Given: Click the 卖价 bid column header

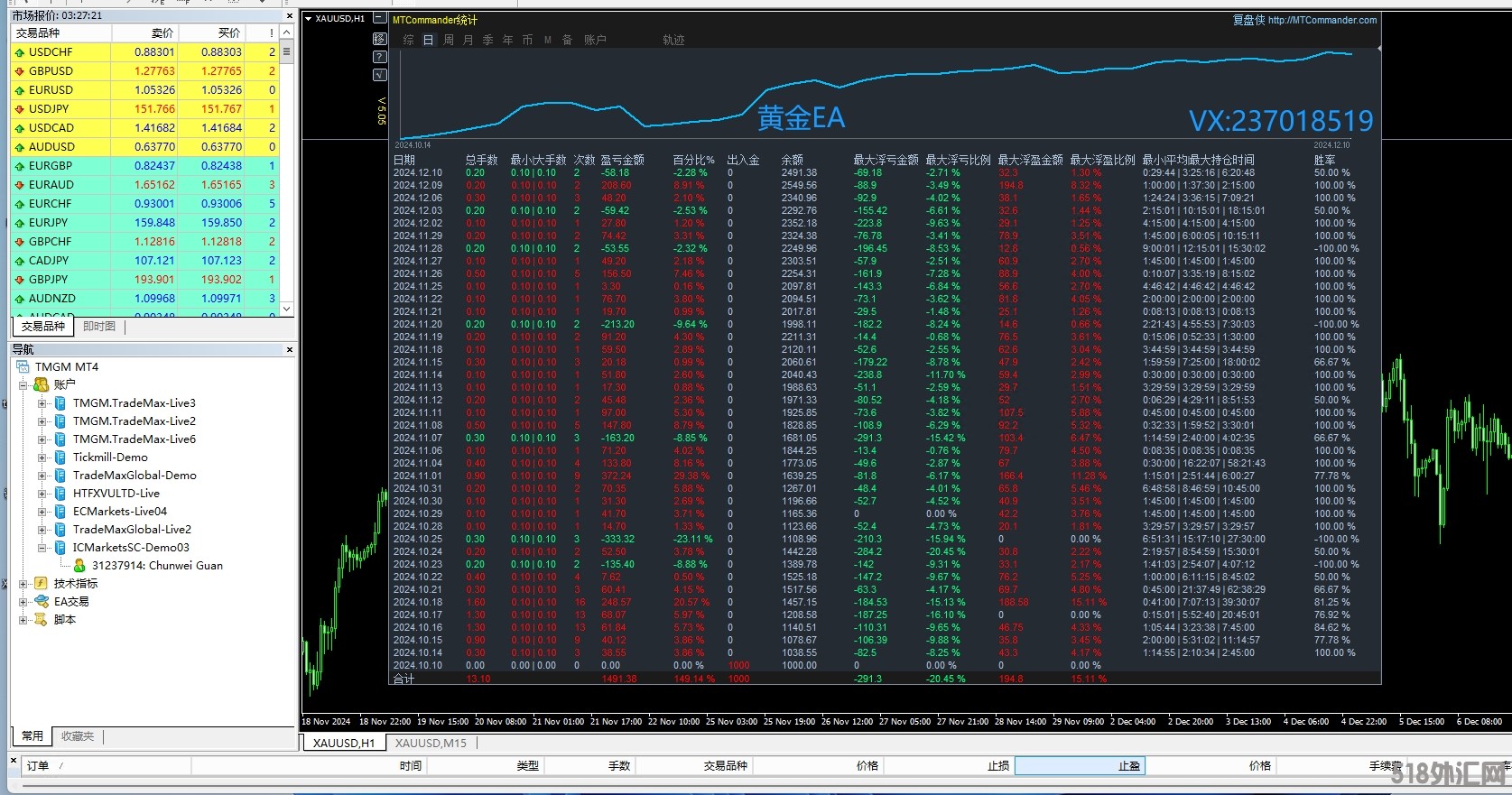Looking at the screenshot, I should (144, 33).
